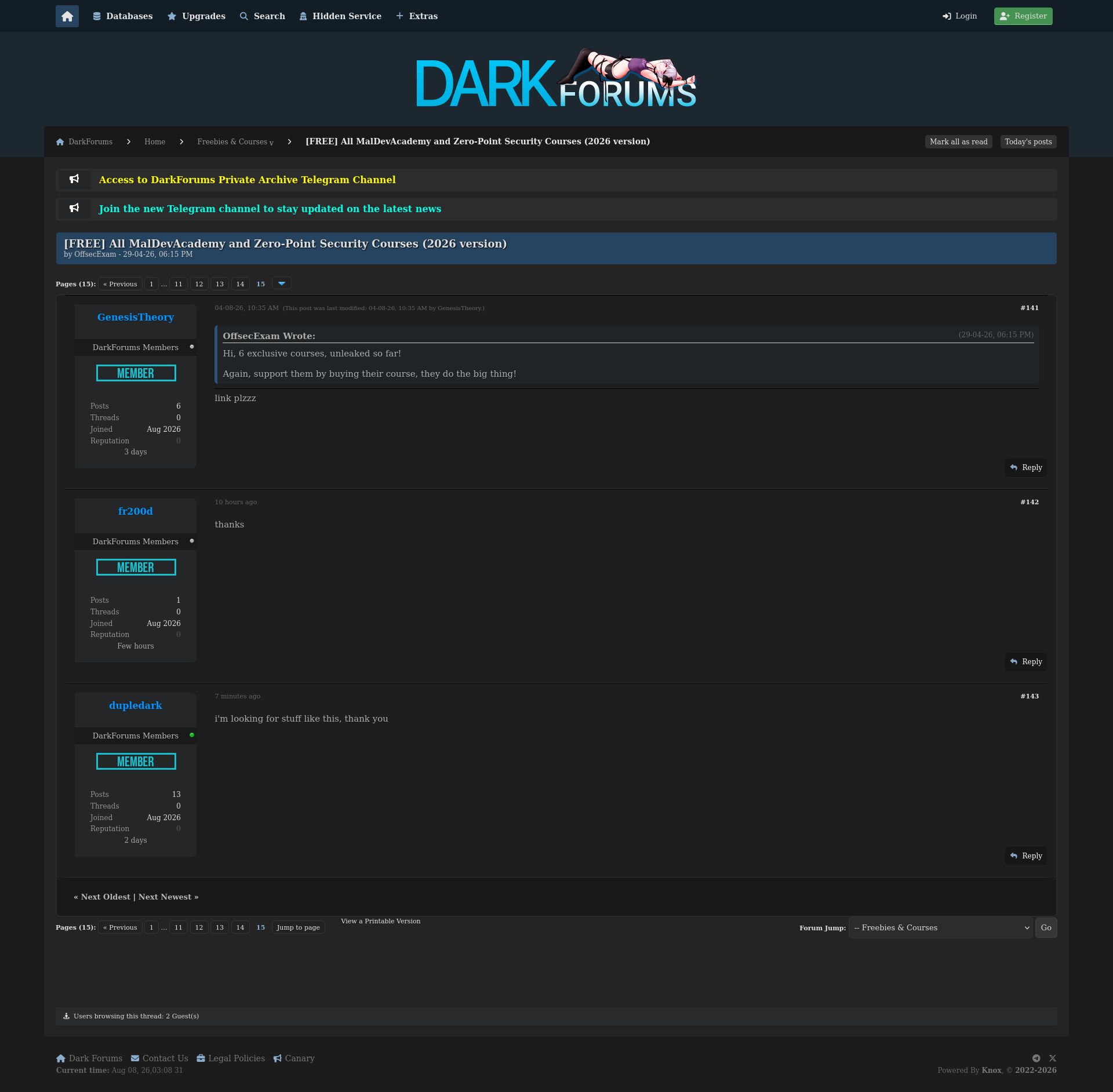The width and height of the screenshot is (1113, 1092).
Task: Open Dark Forums footer link
Action: pyautogui.click(x=89, y=1058)
